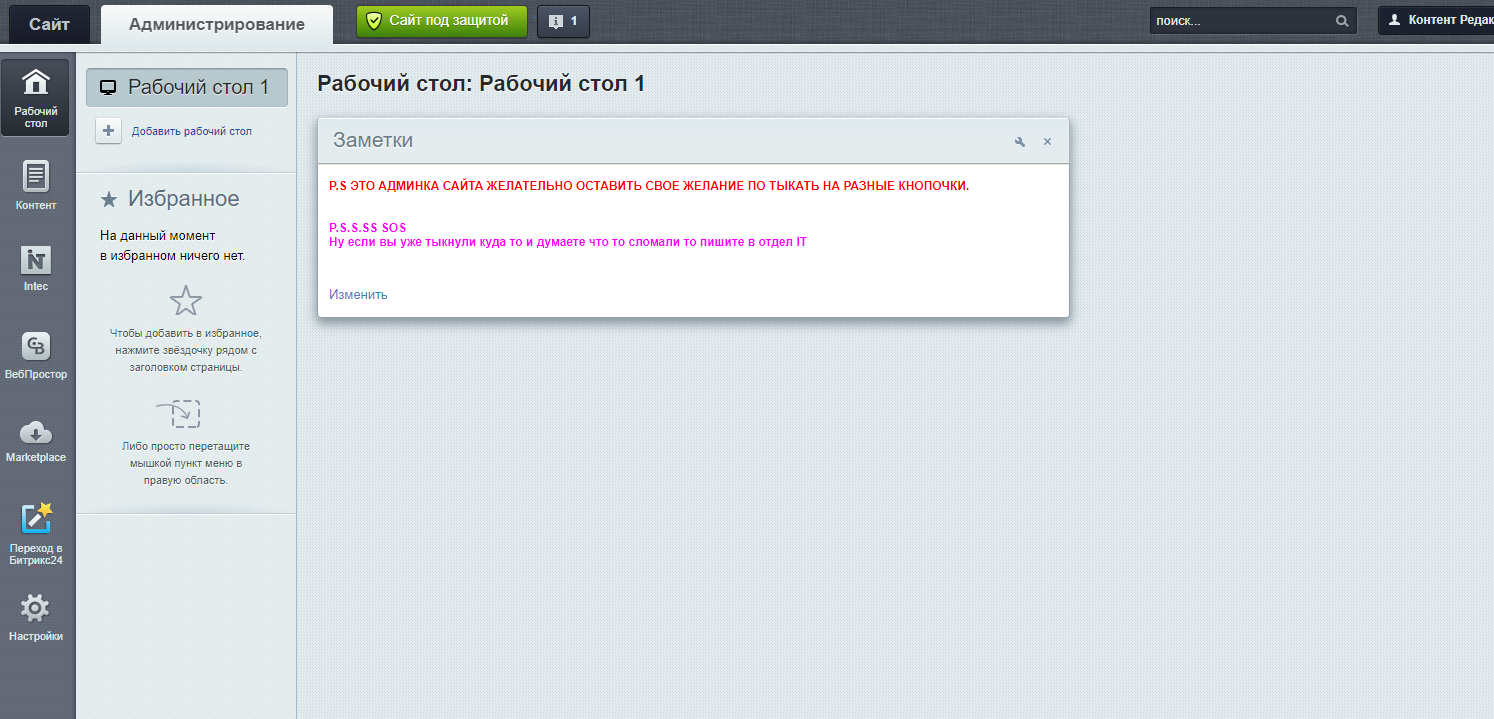Click the shield icon on protection button

pyautogui.click(x=374, y=21)
